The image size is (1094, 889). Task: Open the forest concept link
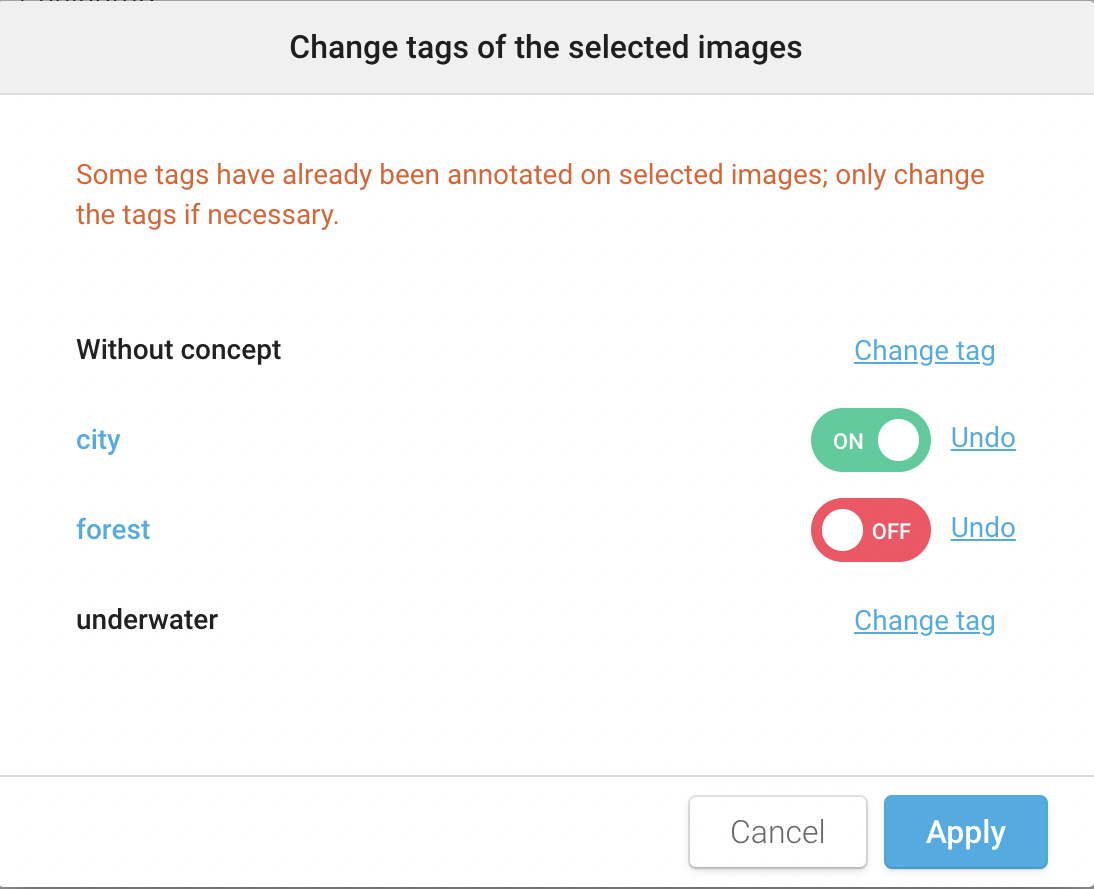113,529
